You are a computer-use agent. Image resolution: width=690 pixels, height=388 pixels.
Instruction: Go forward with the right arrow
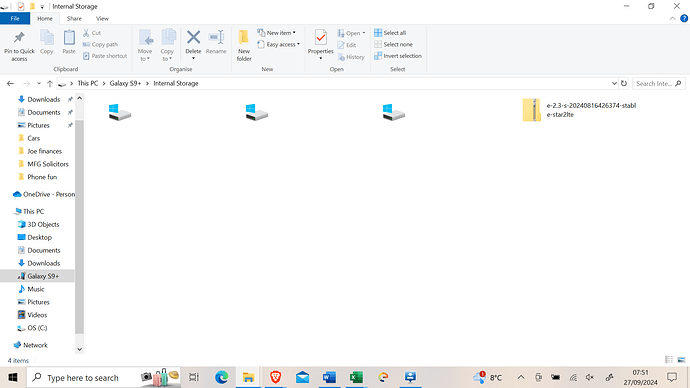(26, 83)
